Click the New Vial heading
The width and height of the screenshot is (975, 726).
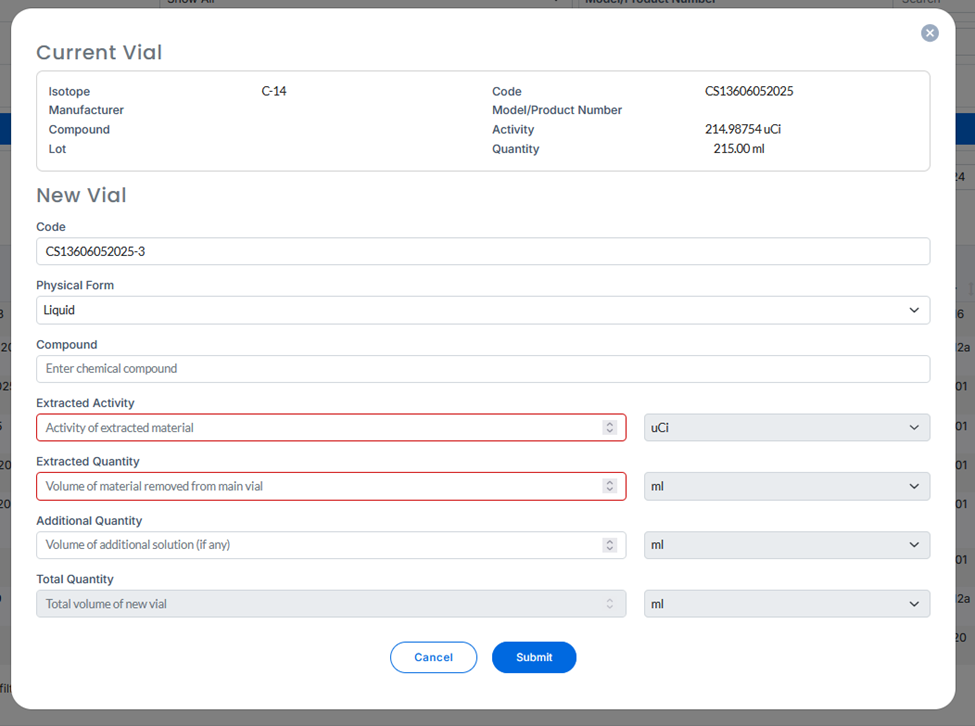(81, 195)
